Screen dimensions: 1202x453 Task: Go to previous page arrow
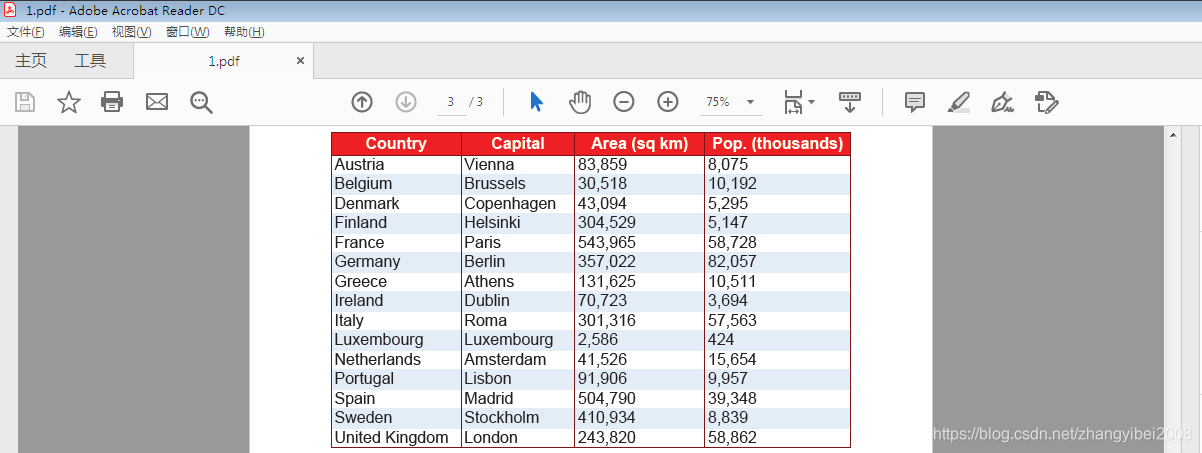(x=362, y=102)
